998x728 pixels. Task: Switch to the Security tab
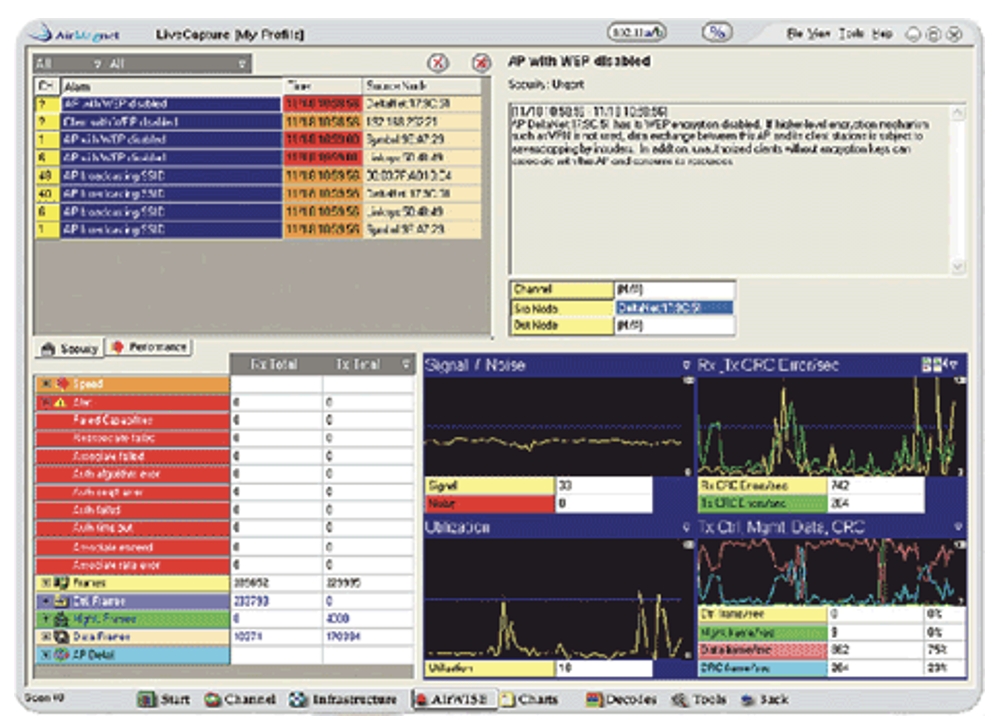tap(70, 348)
